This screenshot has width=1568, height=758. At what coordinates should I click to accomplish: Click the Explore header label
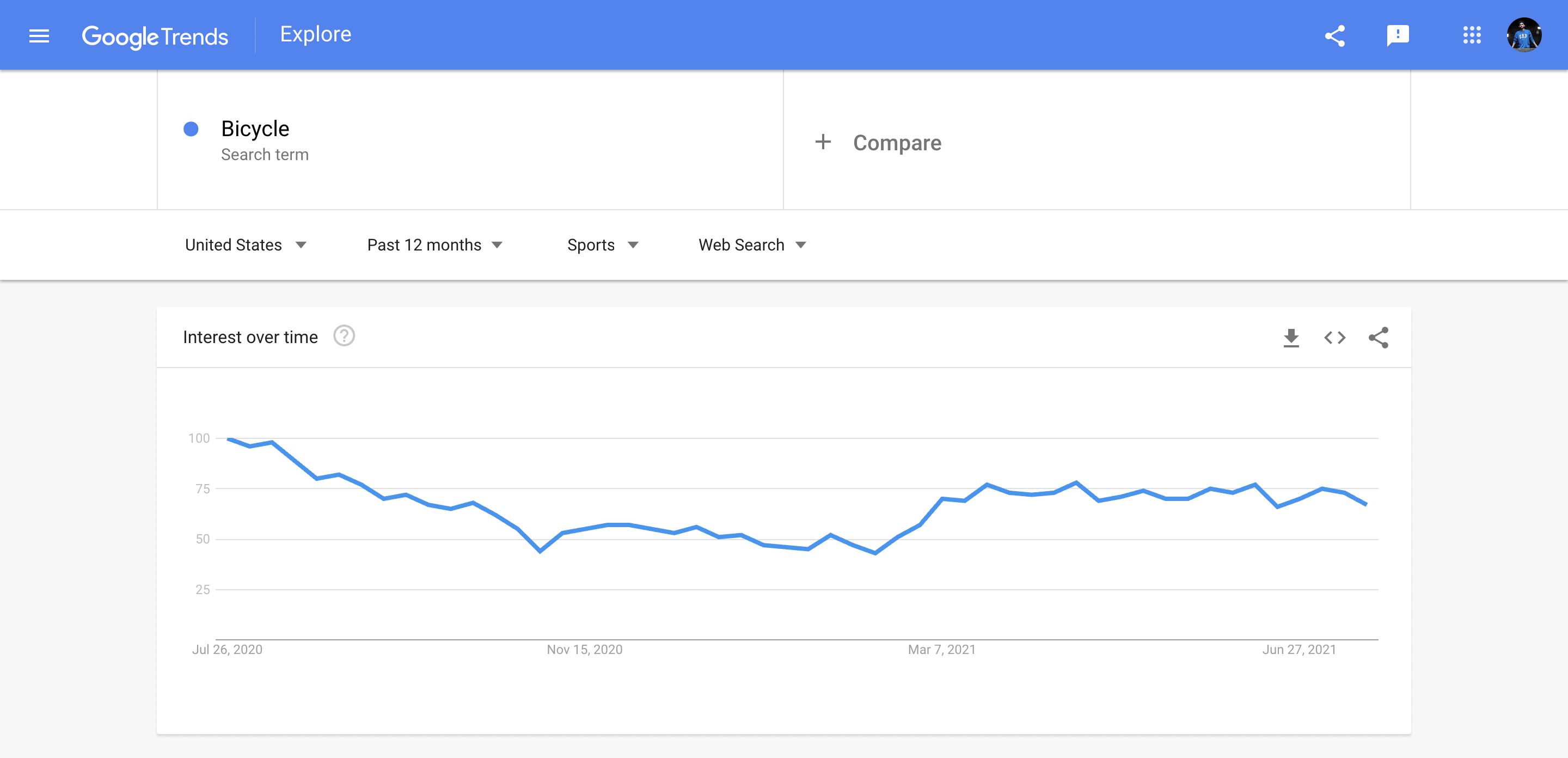[315, 34]
